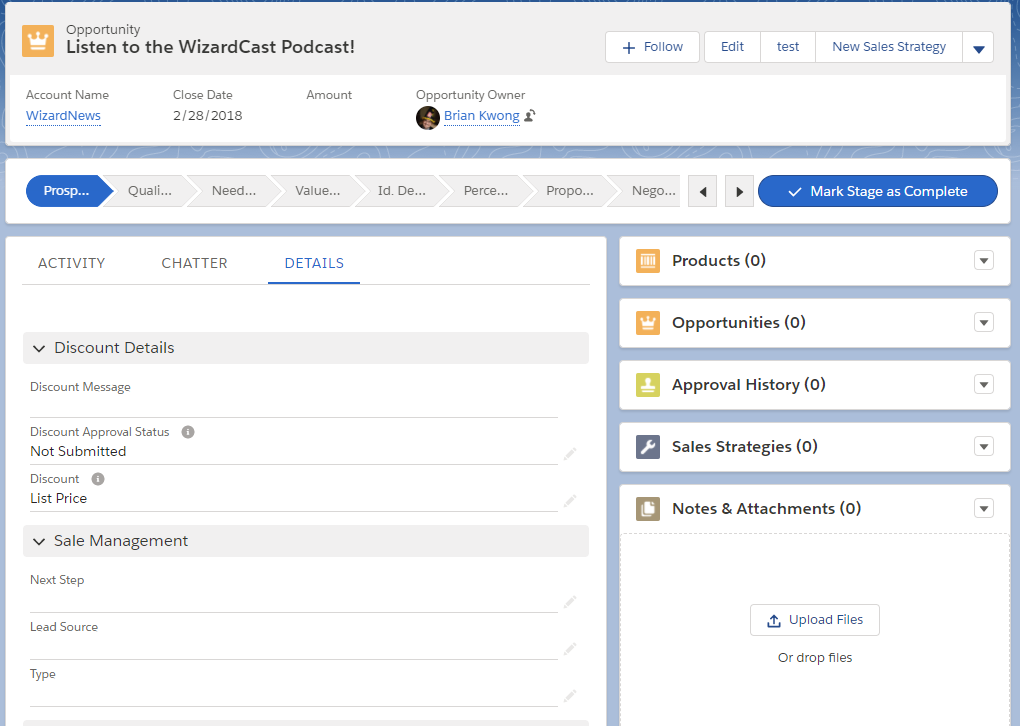Viewport: 1020px width, 726px height.
Task: Open Notes & Attachments (0) related list
Action: point(766,509)
